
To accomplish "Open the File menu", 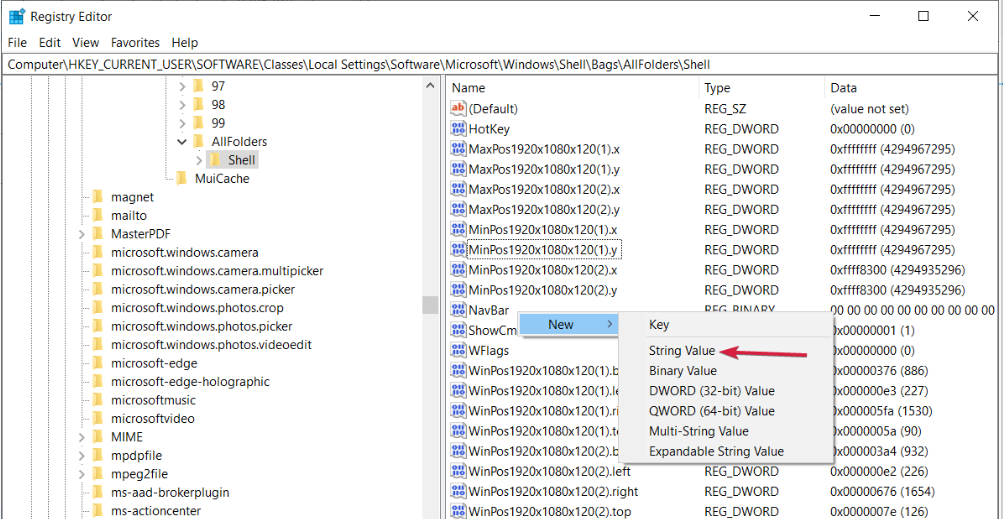I will (17, 43).
